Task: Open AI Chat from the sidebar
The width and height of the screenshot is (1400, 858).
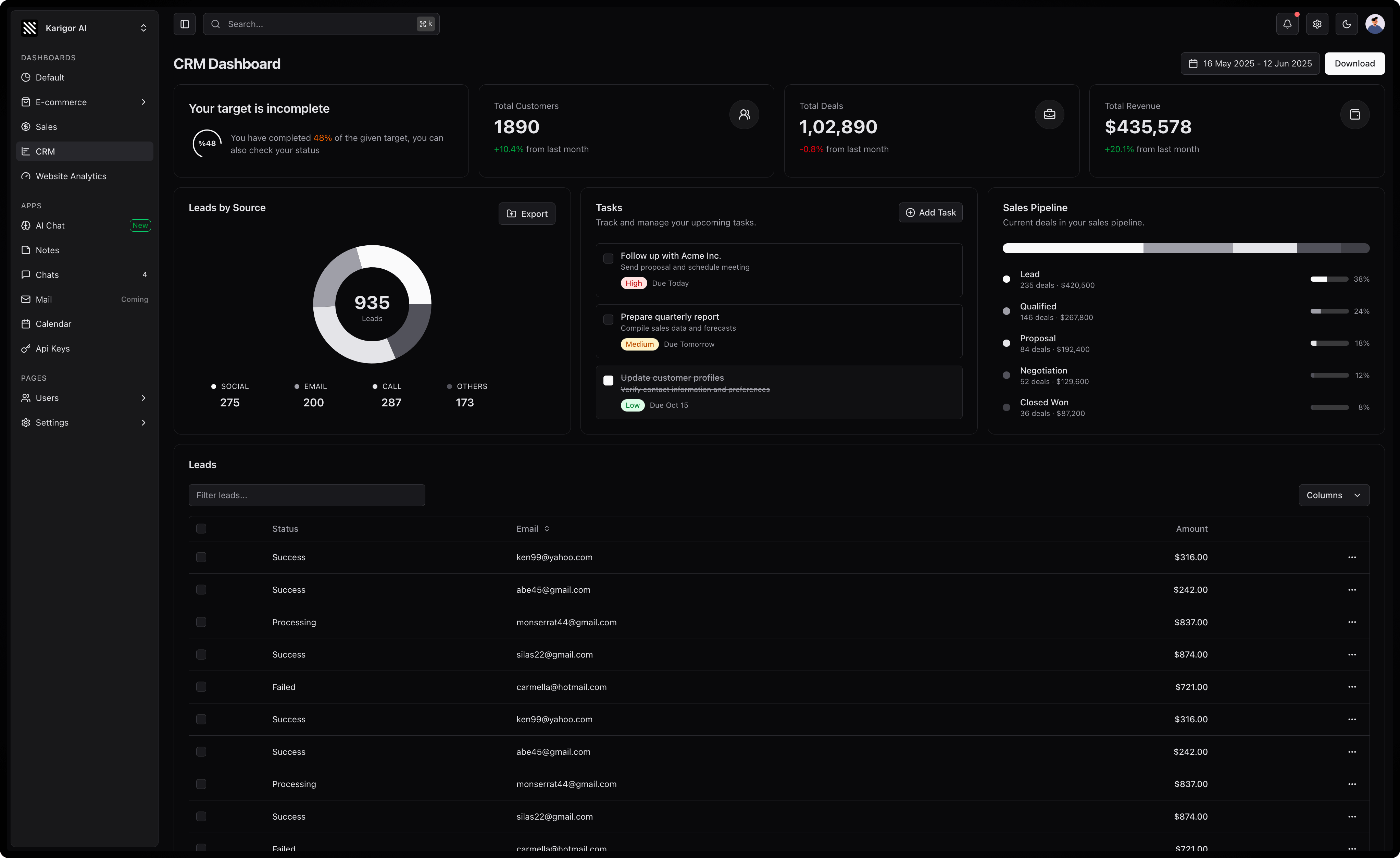Action: (x=51, y=225)
